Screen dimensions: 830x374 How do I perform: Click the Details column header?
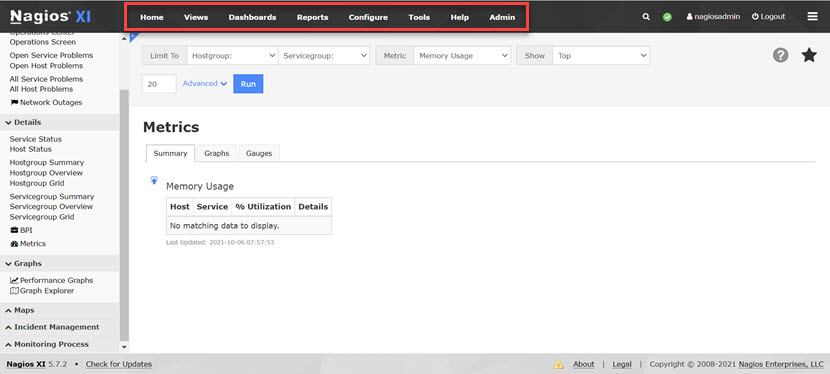(x=313, y=207)
